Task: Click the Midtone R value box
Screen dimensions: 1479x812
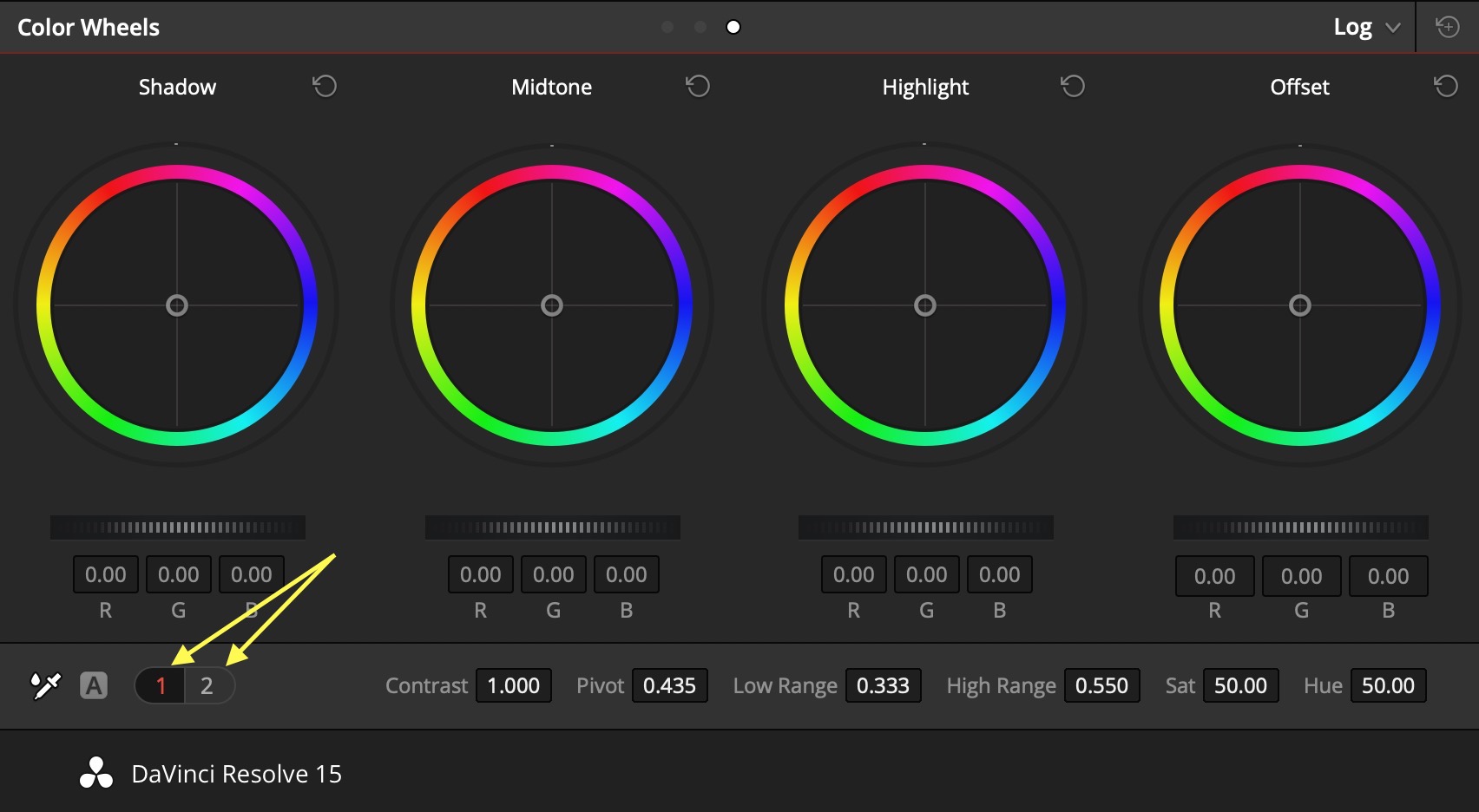Action: point(480,574)
